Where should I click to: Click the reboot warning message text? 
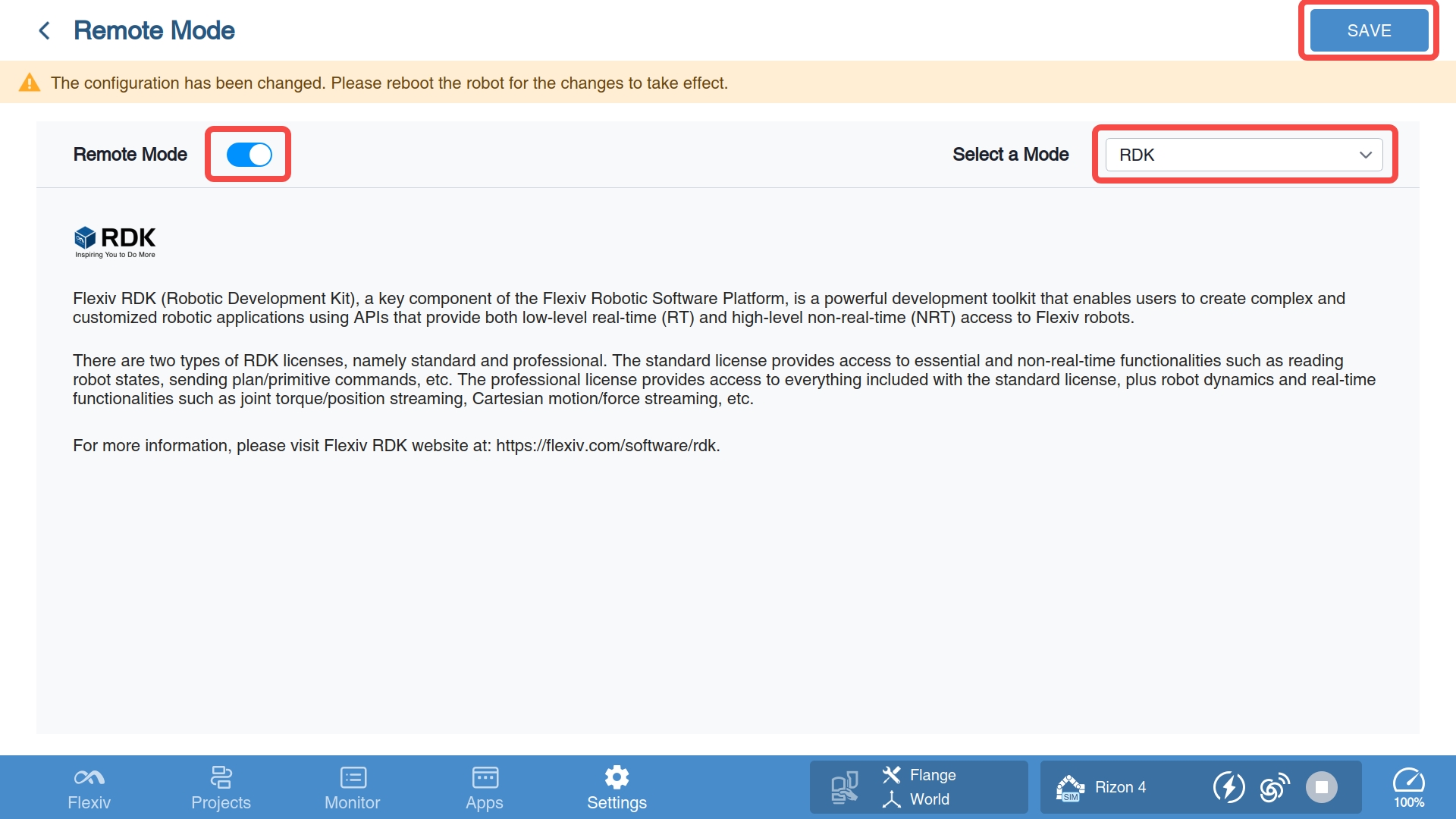(x=389, y=83)
